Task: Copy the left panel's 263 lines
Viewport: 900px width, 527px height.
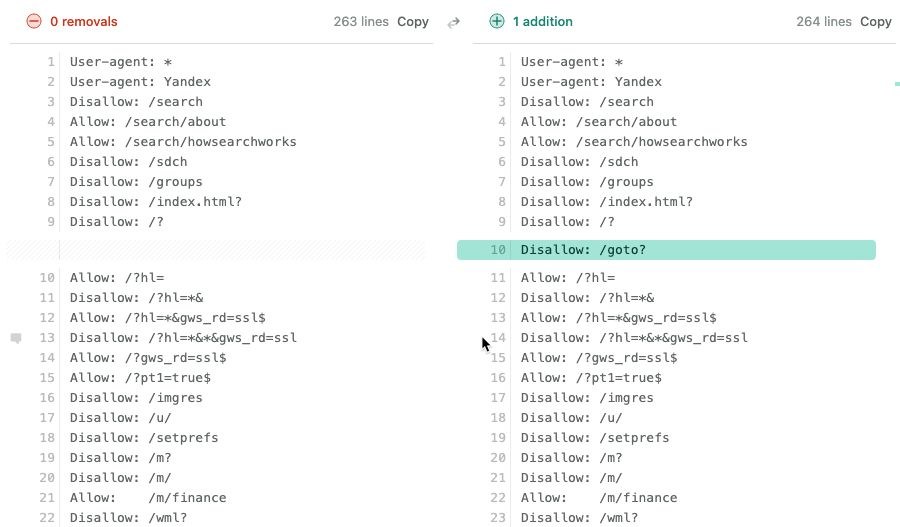Action: 413,22
